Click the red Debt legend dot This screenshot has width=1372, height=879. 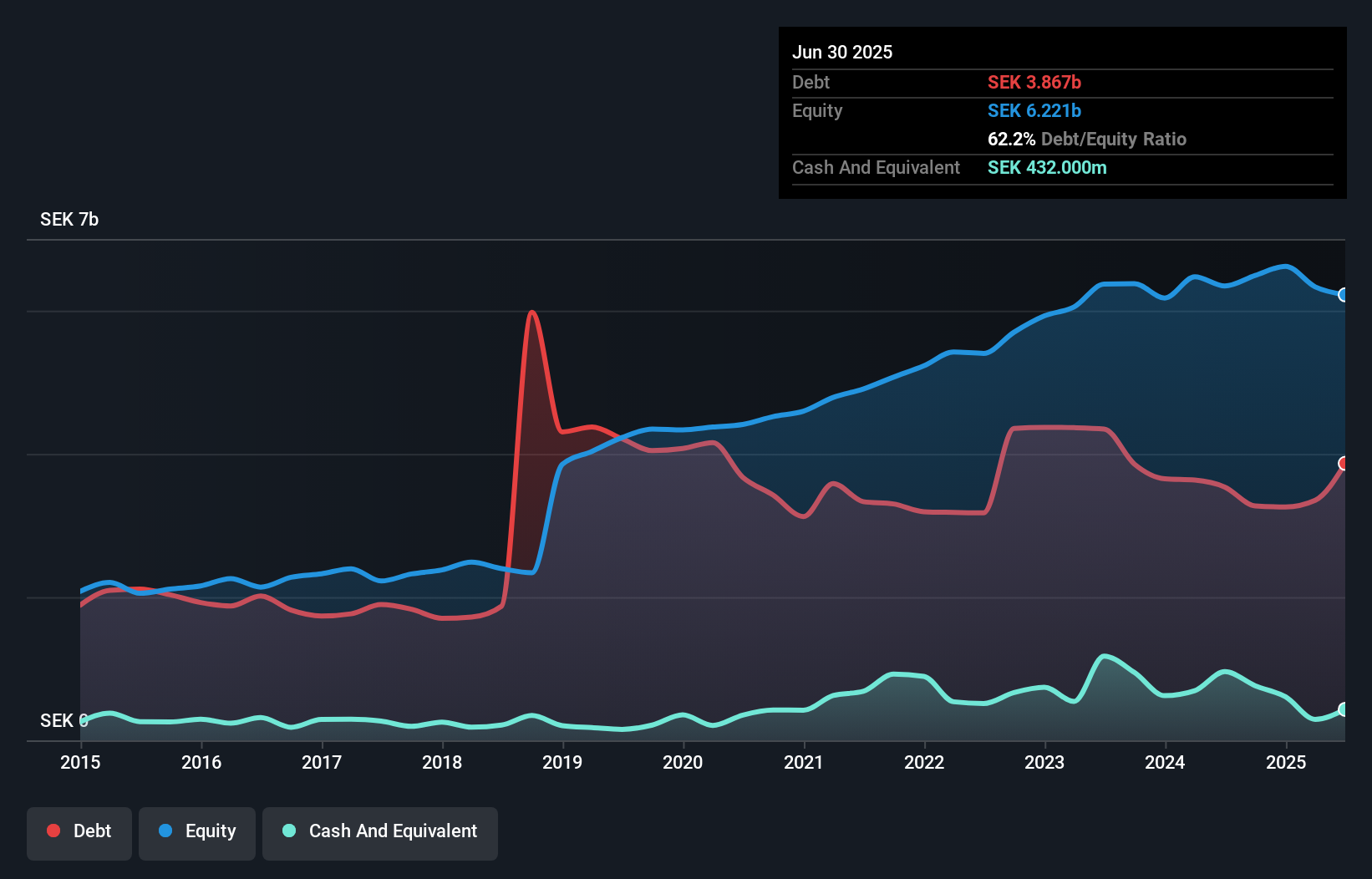coord(53,831)
